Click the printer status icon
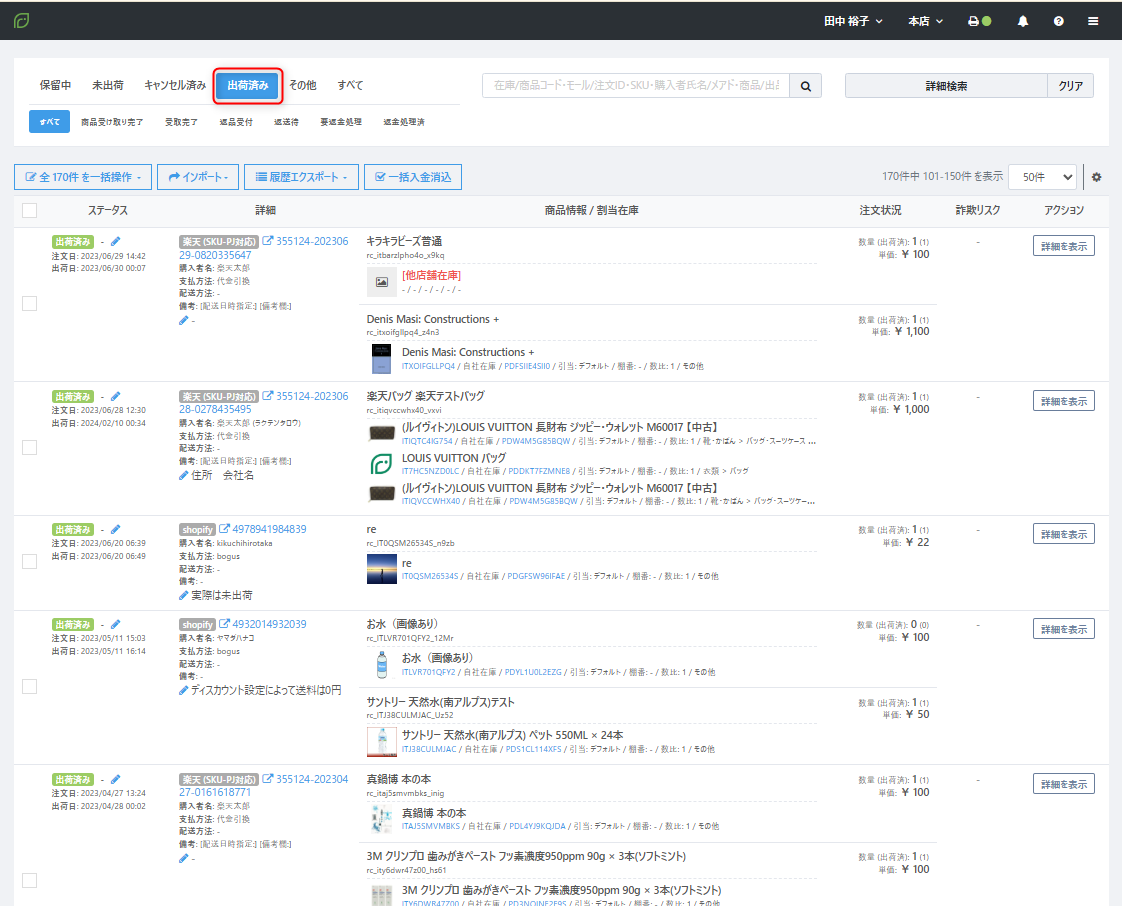 point(973,21)
